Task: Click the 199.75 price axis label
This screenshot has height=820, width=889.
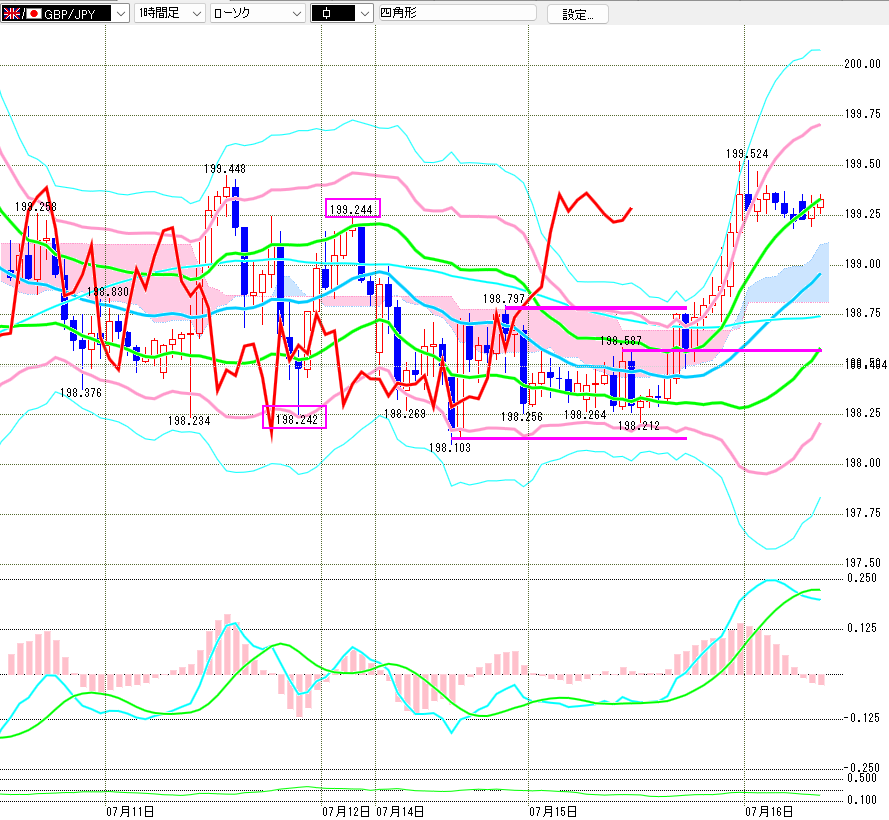Action: tap(862, 114)
